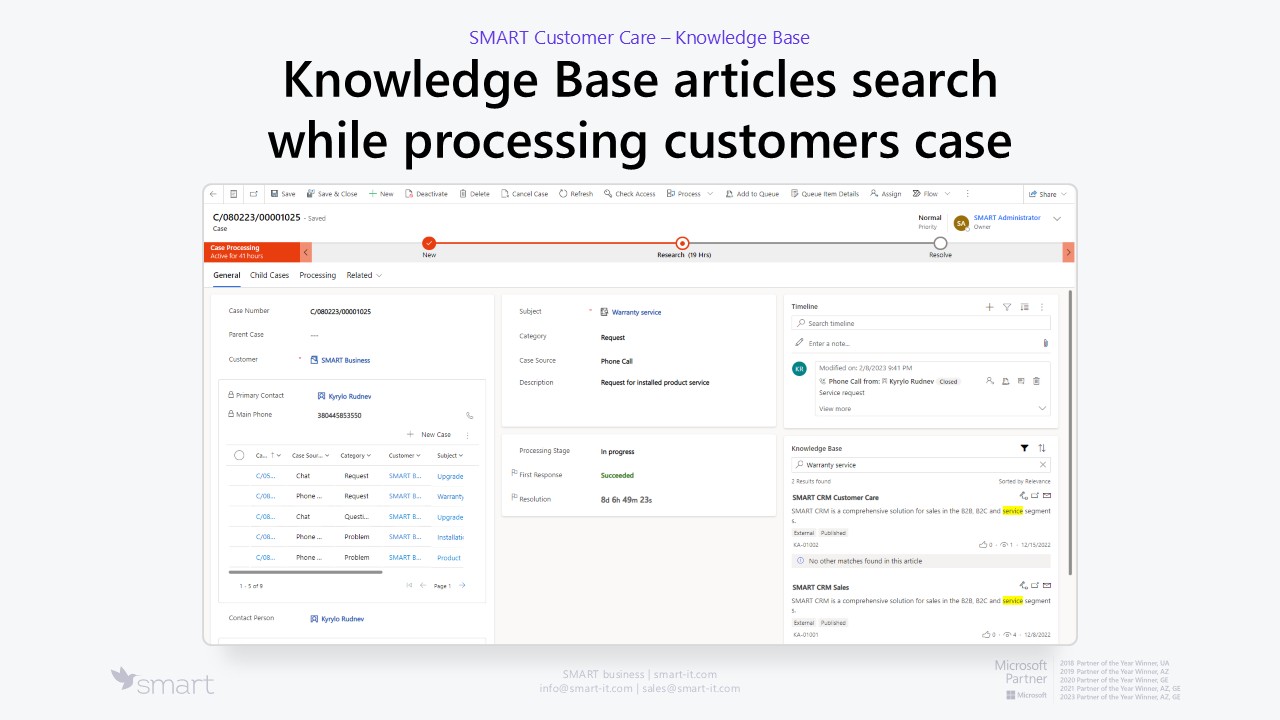Open the timeline more commands menu
This screenshot has height=720, width=1280.
1042,307
